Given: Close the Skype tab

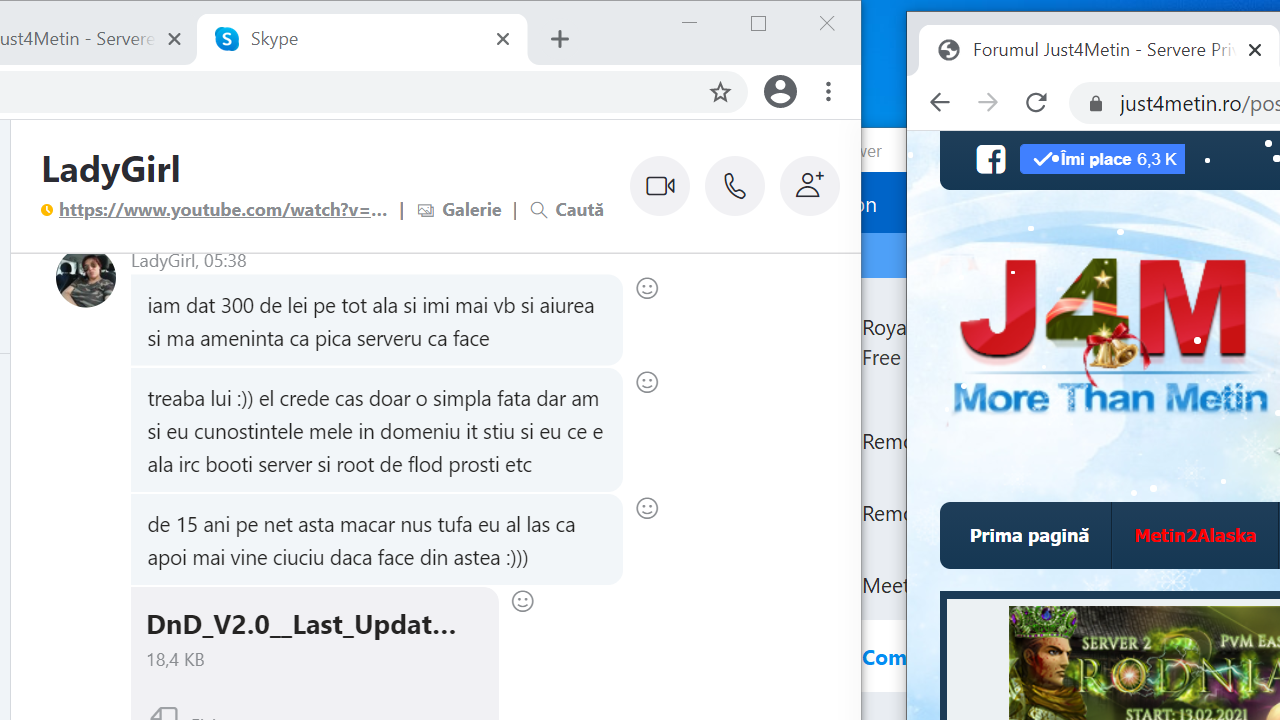Looking at the screenshot, I should 502,39.
